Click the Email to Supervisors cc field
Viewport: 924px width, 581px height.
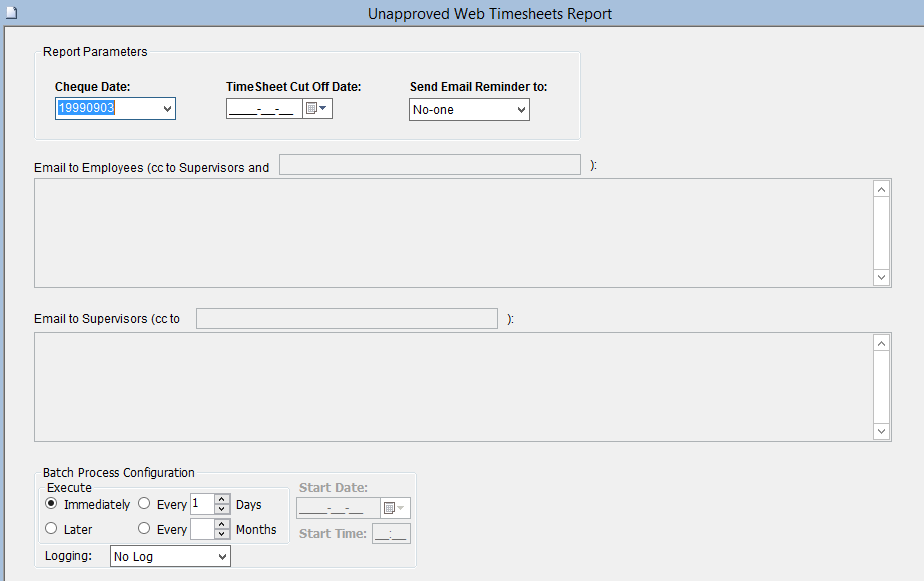click(x=346, y=319)
